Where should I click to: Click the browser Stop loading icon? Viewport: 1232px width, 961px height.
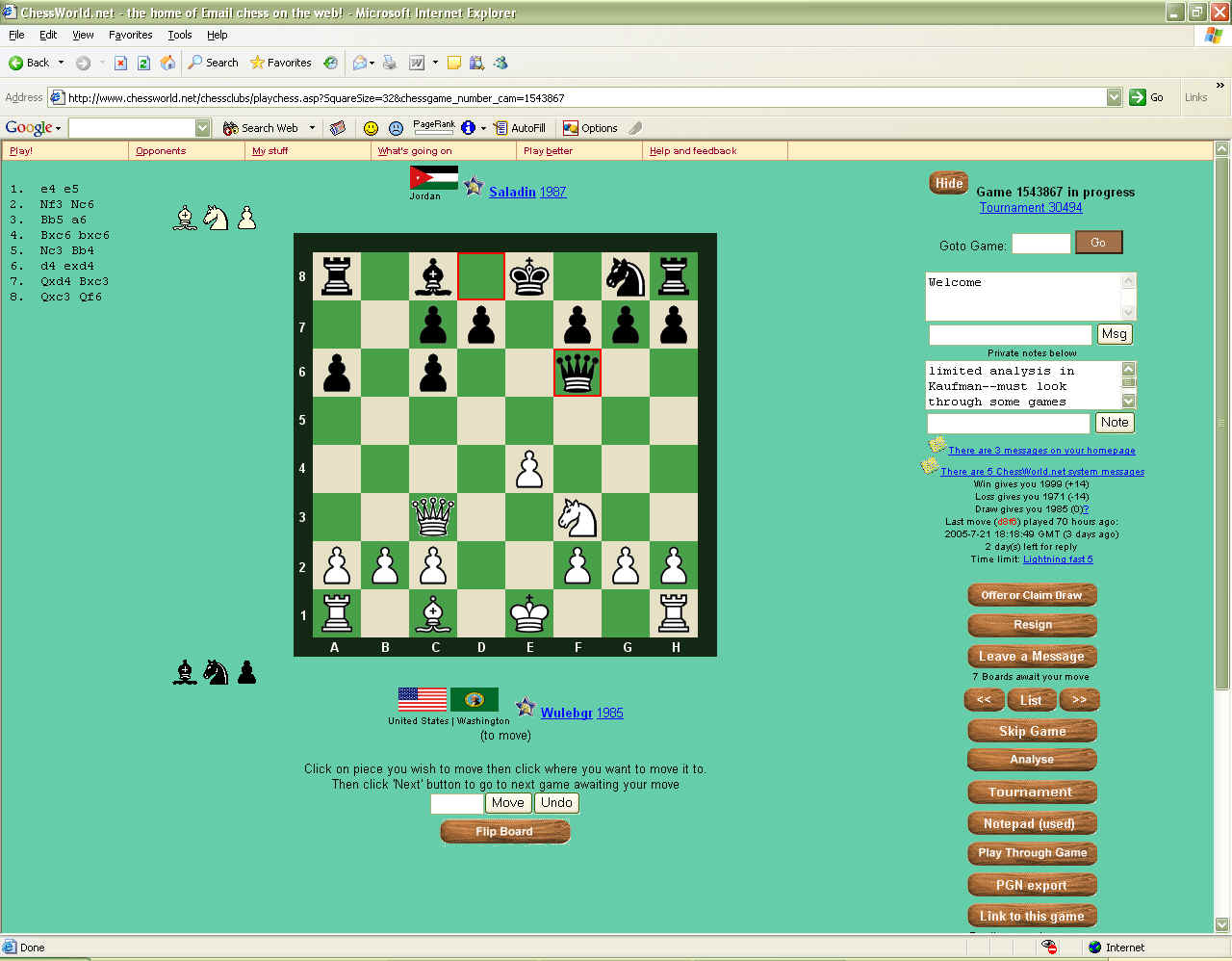coord(120,63)
